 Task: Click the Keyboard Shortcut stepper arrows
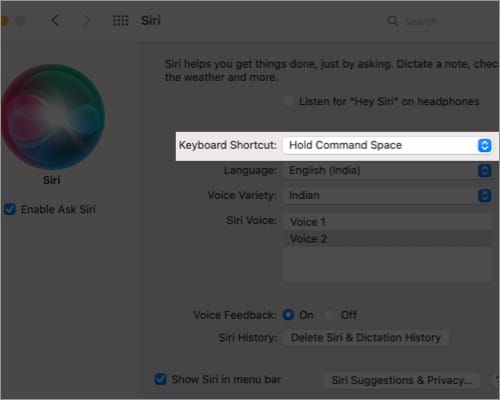(484, 145)
